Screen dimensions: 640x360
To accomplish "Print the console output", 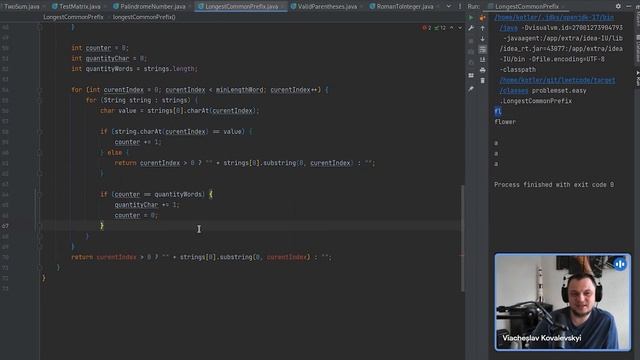I will click(x=482, y=70).
